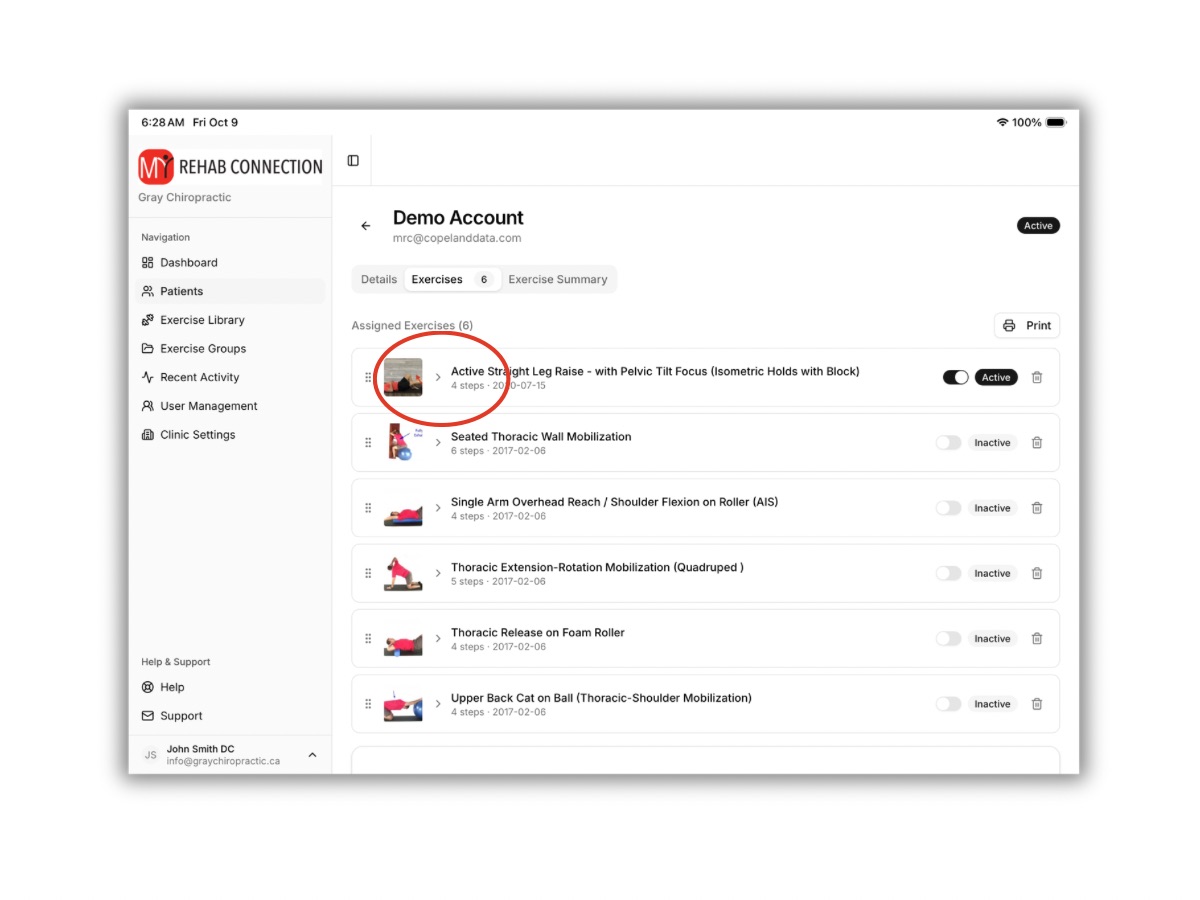Toggle the sidebar panel icon
The height and width of the screenshot is (900, 1200).
click(x=353, y=161)
